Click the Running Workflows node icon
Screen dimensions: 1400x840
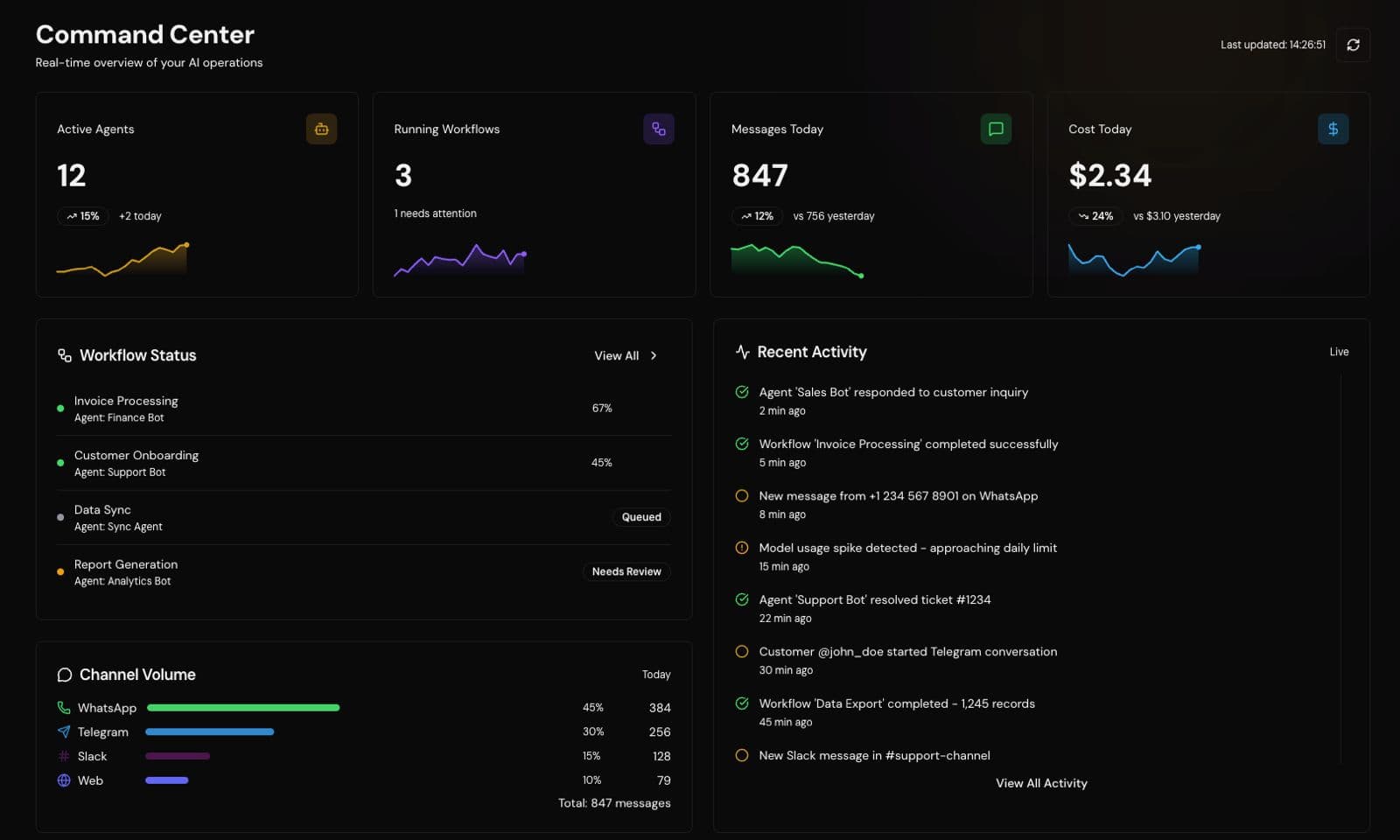pos(659,129)
